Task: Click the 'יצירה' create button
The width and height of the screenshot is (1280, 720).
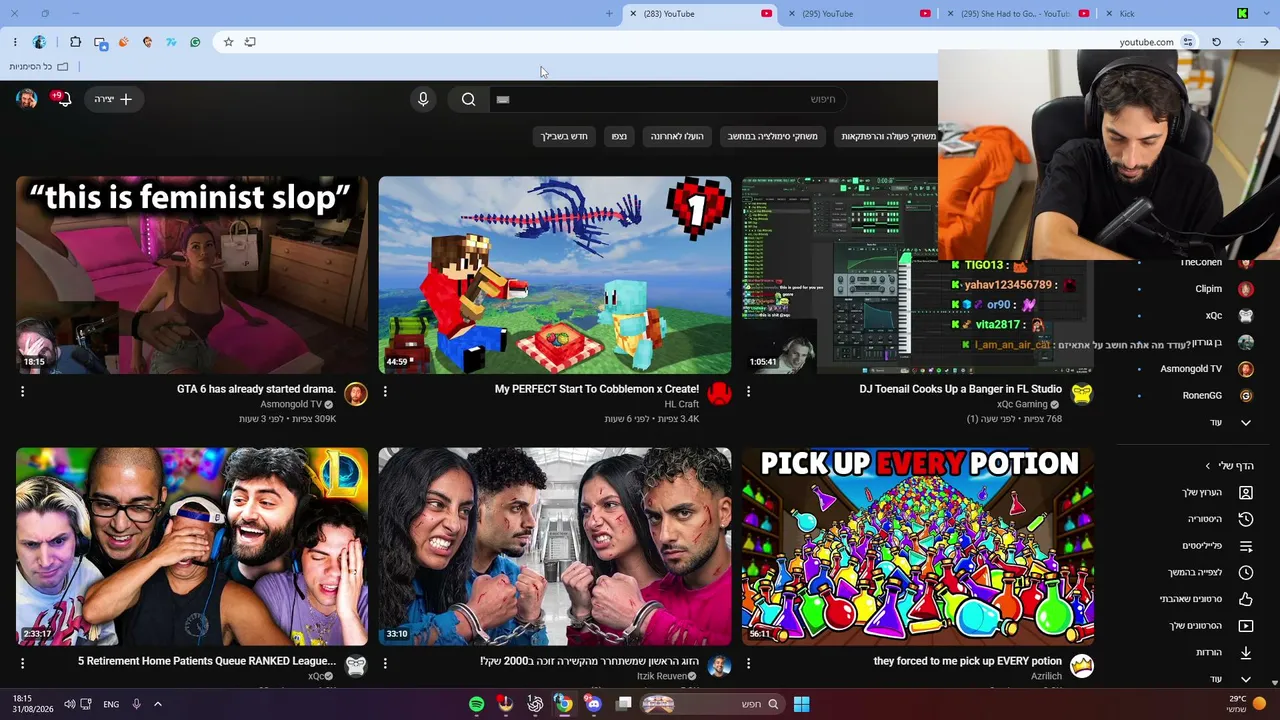Action: (x=113, y=99)
